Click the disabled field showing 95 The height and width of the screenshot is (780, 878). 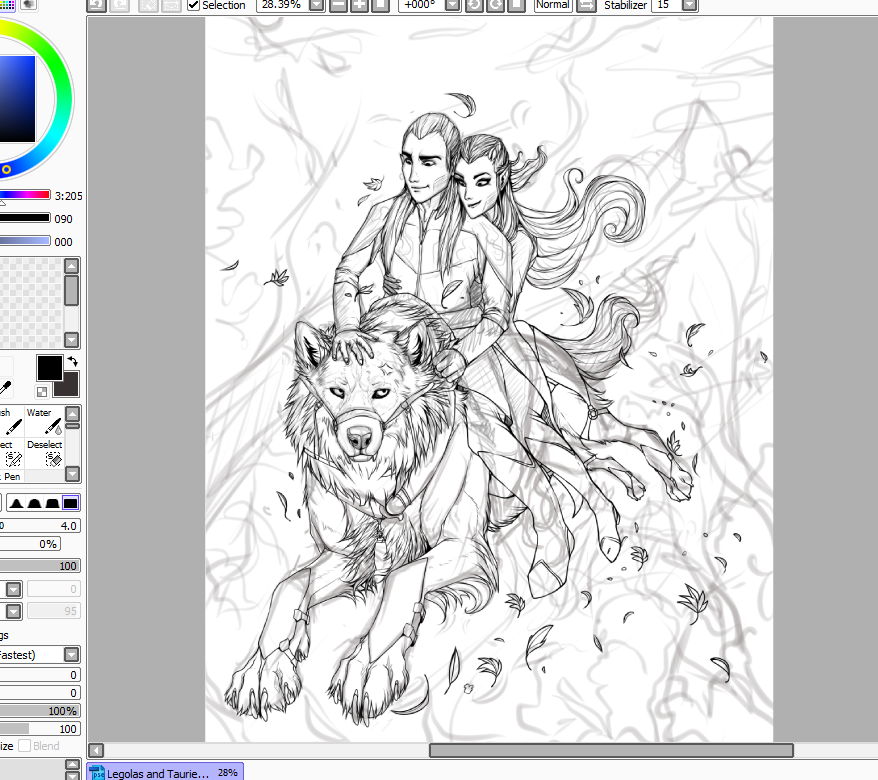click(54, 611)
